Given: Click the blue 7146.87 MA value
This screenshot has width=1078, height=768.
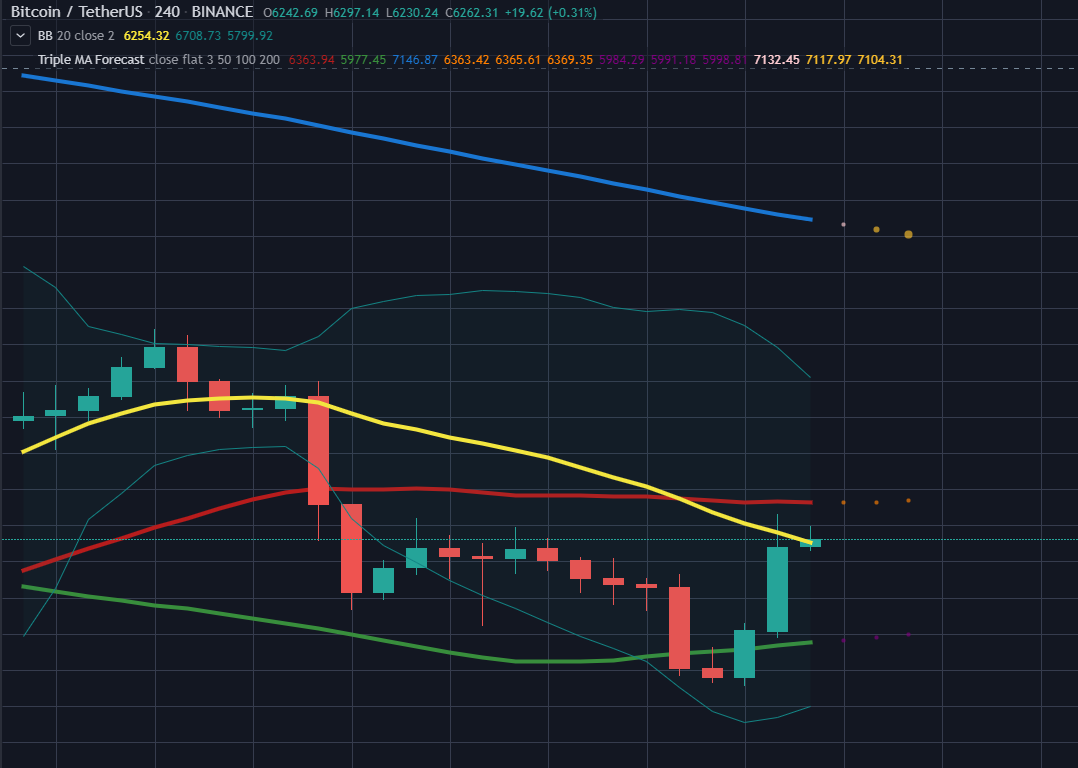Looking at the screenshot, I should [x=415, y=59].
